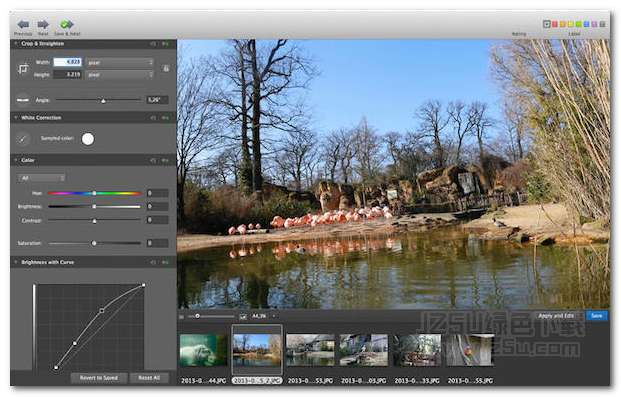Select the top-right curve control point

point(143,285)
